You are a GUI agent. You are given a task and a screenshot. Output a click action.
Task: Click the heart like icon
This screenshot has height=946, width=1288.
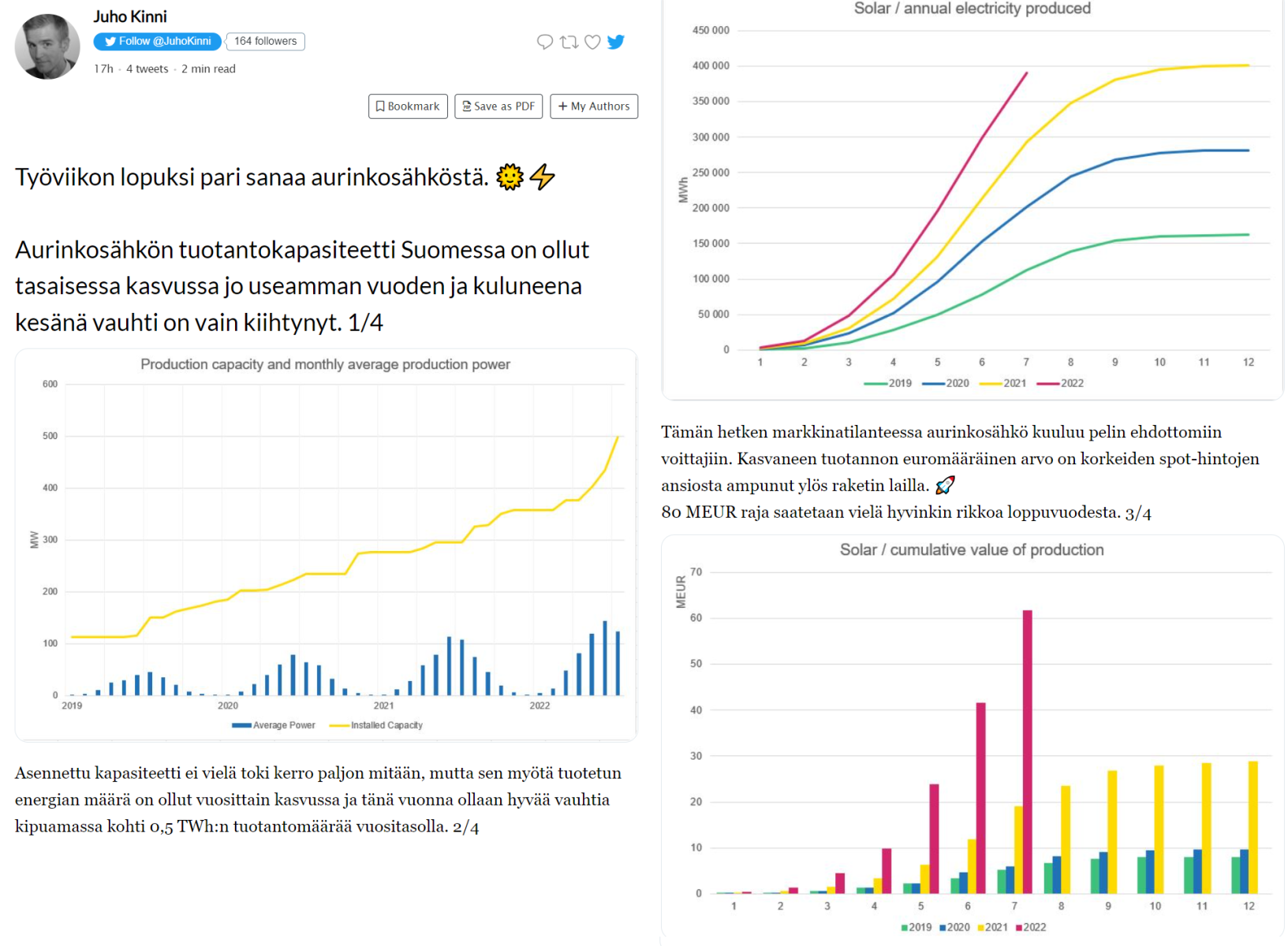click(592, 42)
